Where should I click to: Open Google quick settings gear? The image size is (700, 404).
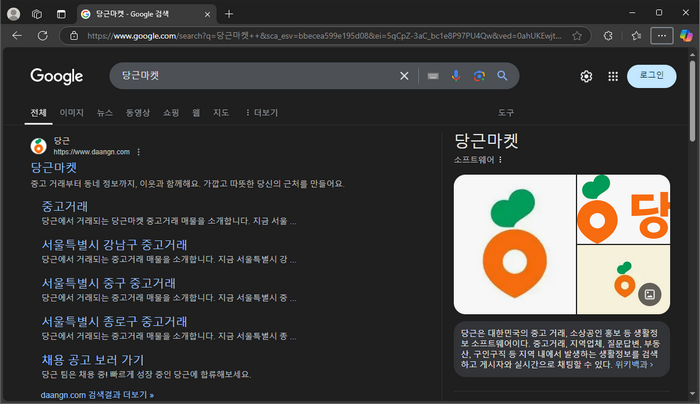(586, 77)
